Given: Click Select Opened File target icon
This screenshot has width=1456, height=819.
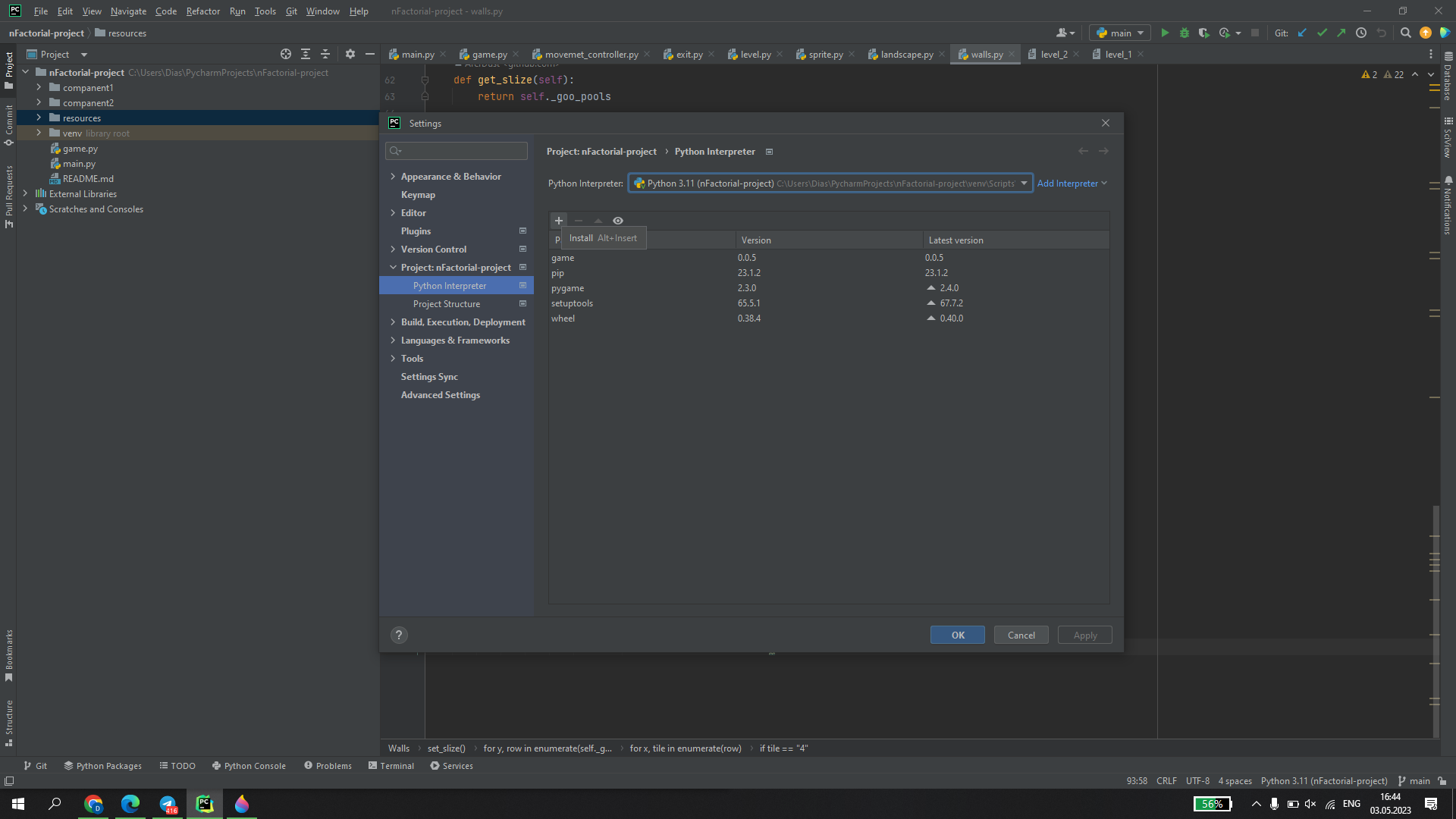Looking at the screenshot, I should pyautogui.click(x=286, y=54).
